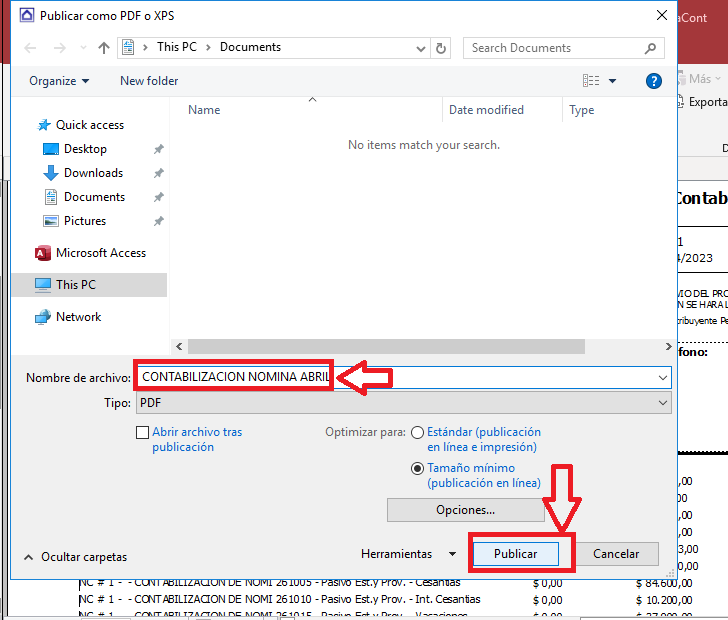This screenshot has width=728, height=620.
Task: Close the Publicar como PDF dialog
Action: (662, 15)
